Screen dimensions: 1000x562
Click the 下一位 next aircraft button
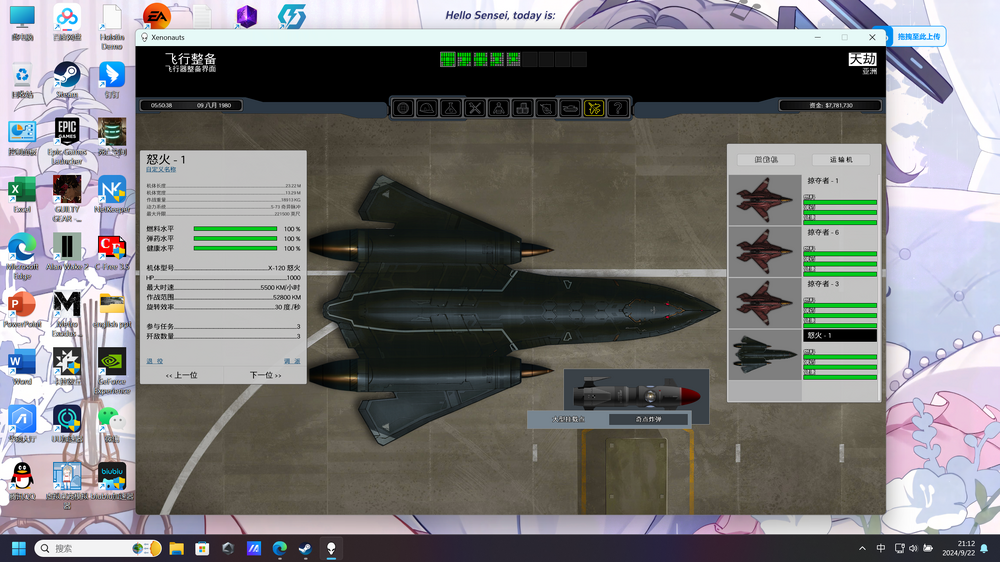pos(265,375)
